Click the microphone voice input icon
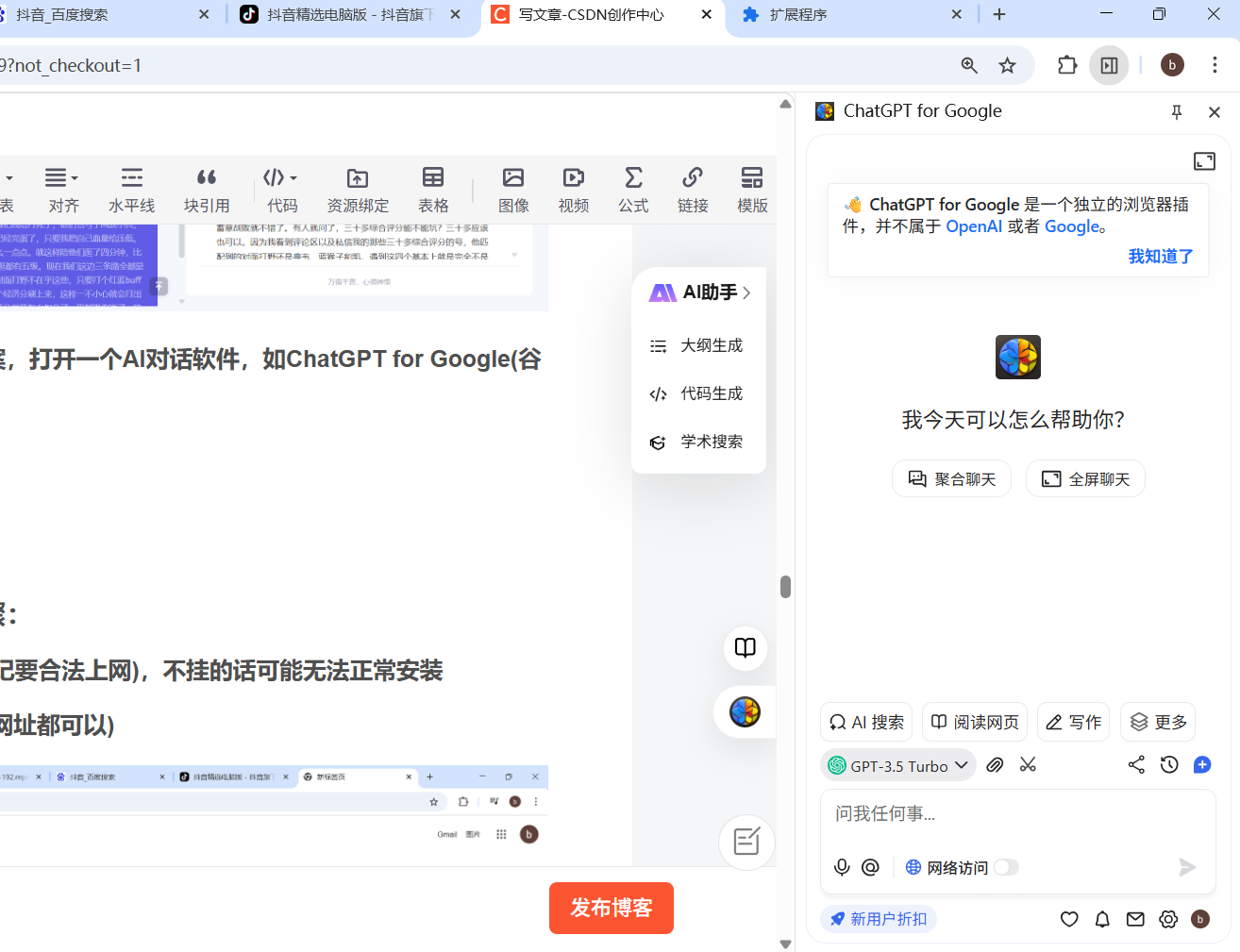The width and height of the screenshot is (1240, 952). (x=842, y=867)
